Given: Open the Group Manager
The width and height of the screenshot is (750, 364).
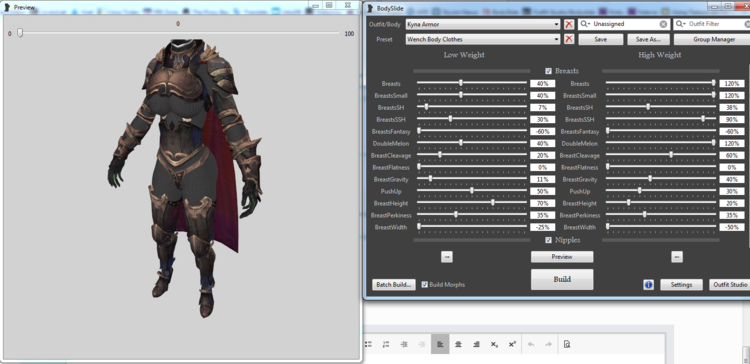Looking at the screenshot, I should click(x=712, y=39).
